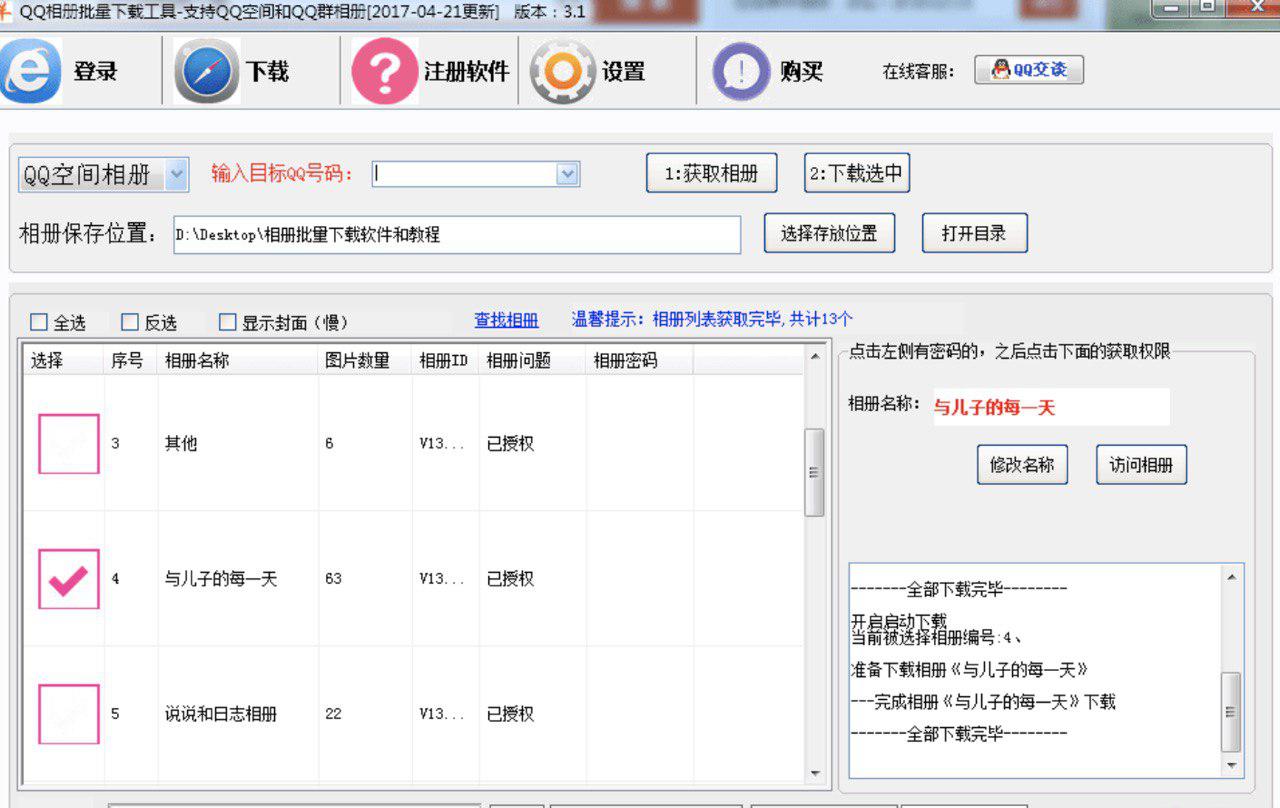
Task: Open the 设置 toolbar label
Action: pos(623,71)
